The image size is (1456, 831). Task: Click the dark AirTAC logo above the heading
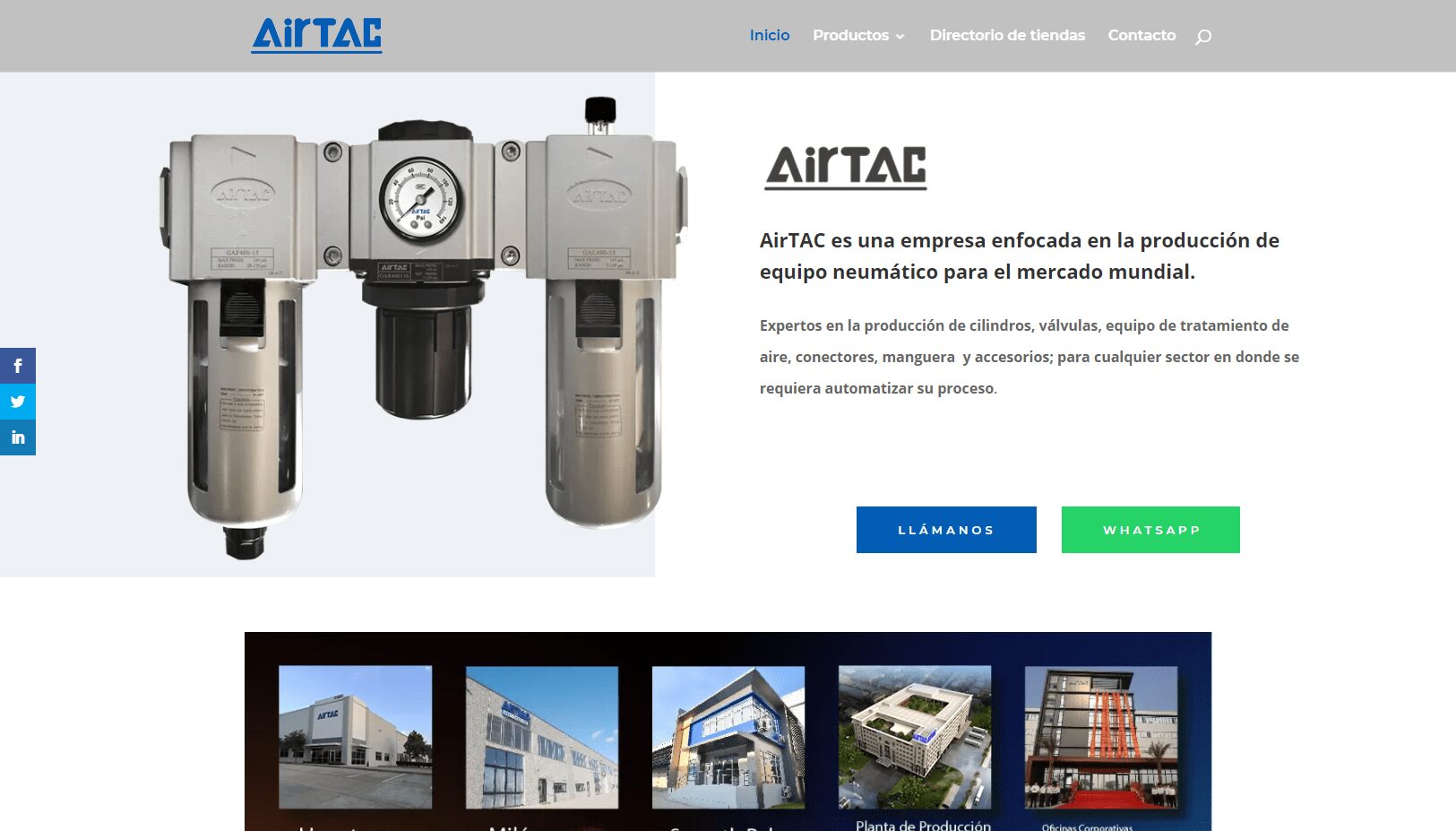click(x=846, y=168)
